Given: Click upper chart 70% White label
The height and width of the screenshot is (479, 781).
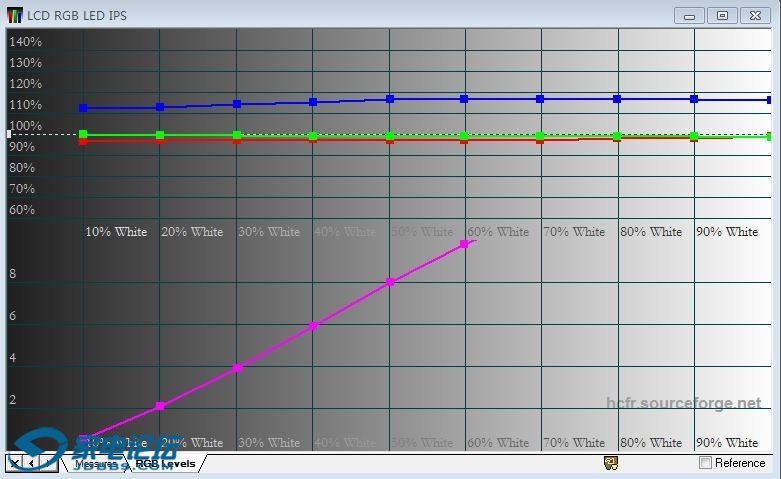Looking at the screenshot, I should 574,232.
